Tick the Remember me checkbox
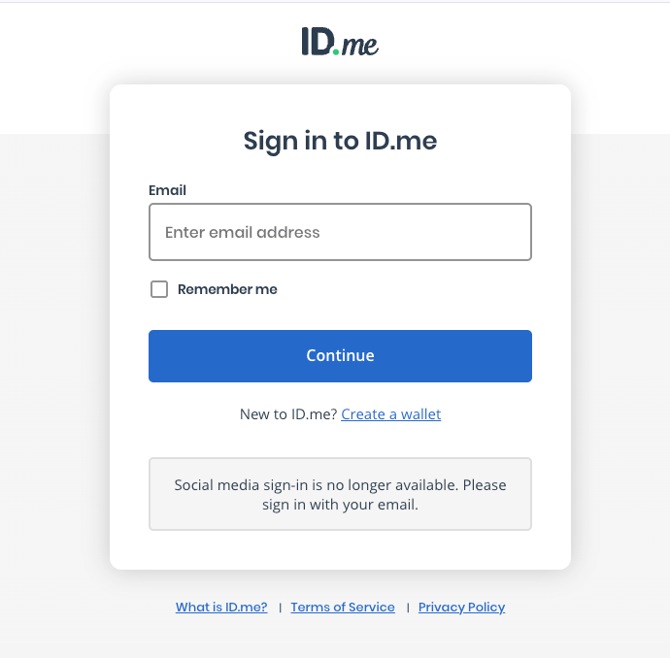The width and height of the screenshot is (670, 658). click(x=159, y=289)
